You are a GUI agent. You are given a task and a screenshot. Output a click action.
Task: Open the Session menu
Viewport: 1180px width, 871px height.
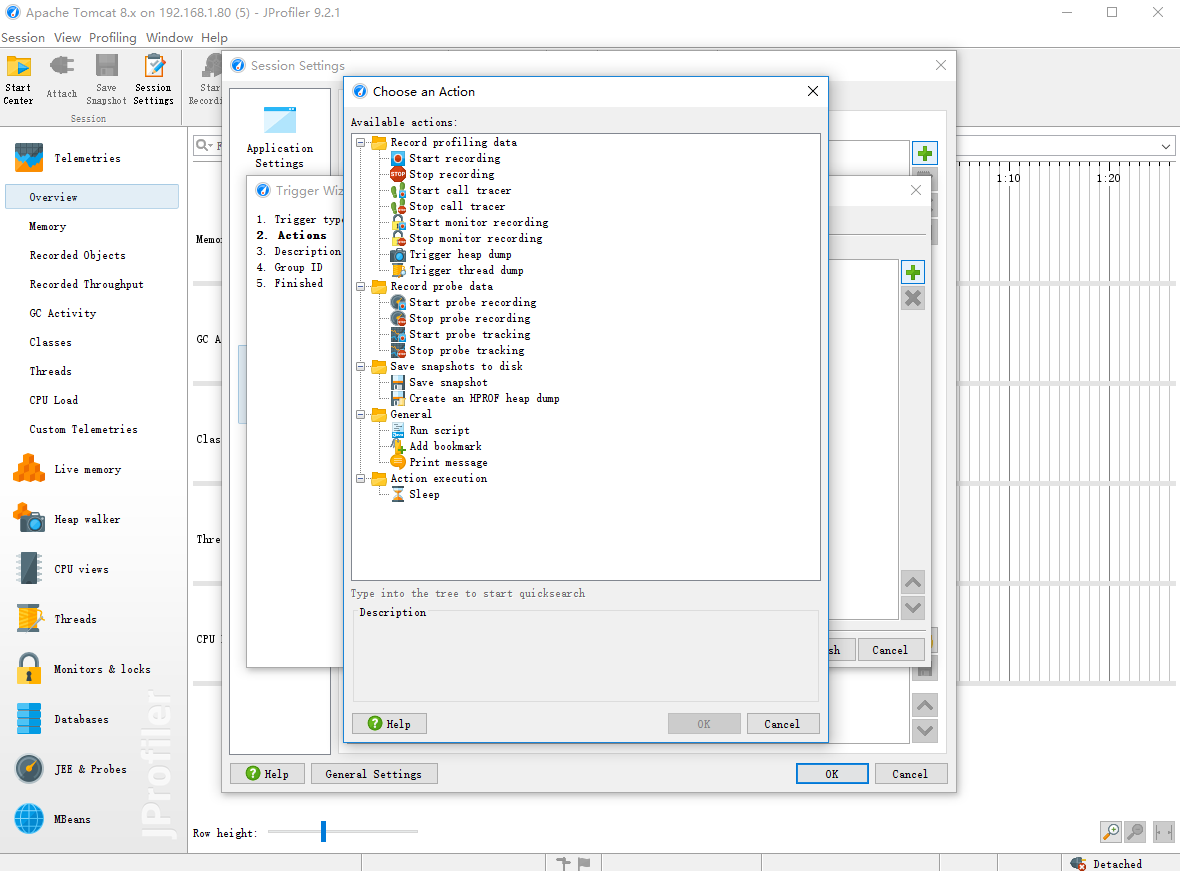(x=23, y=38)
